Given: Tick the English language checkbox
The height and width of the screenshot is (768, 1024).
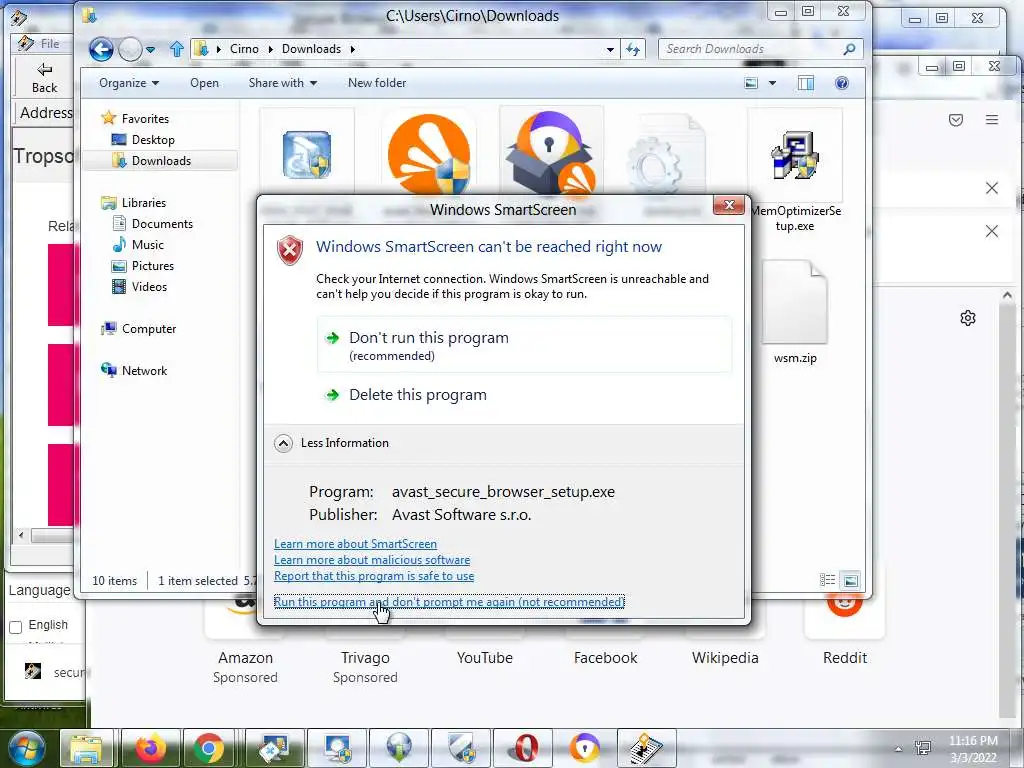Looking at the screenshot, I should pyautogui.click(x=16, y=627).
